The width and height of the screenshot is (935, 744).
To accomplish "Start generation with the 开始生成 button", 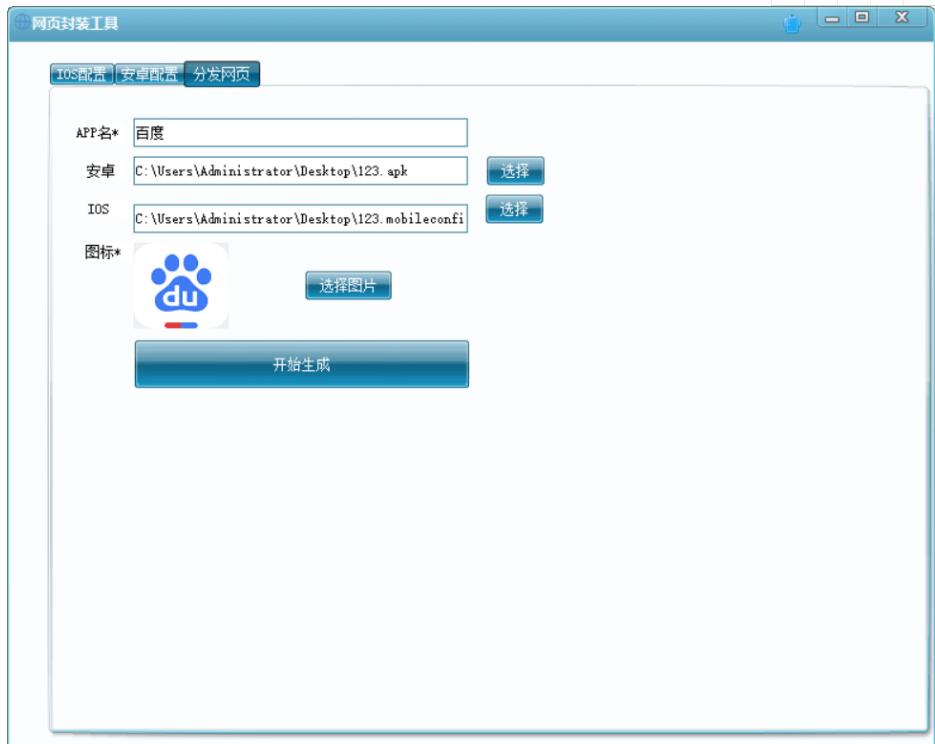I will [301, 364].
